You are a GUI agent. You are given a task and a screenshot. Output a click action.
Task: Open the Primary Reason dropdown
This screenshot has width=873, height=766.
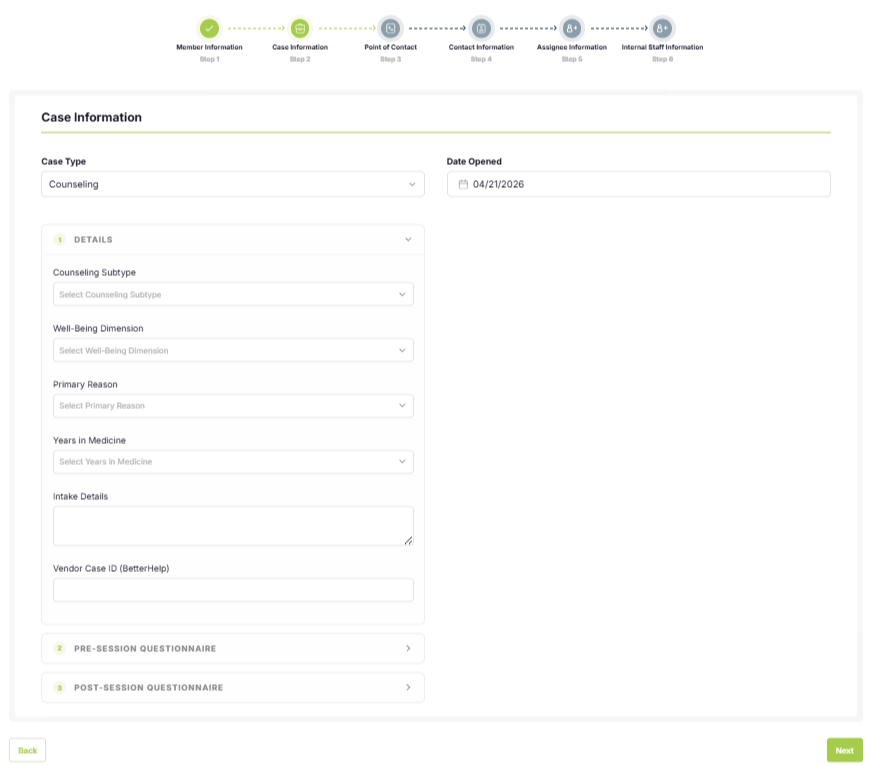coord(233,406)
